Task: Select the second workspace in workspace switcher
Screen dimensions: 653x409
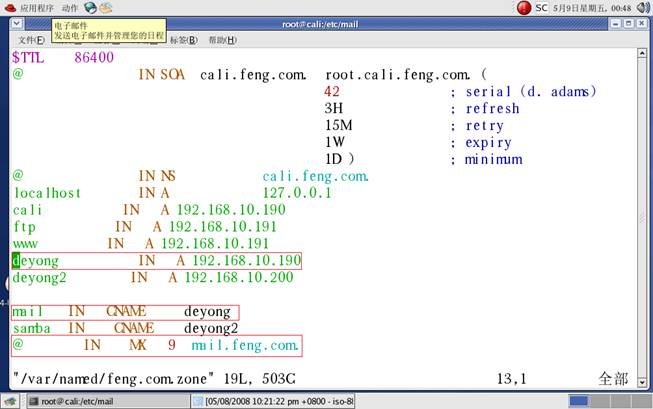Action: (x=602, y=401)
